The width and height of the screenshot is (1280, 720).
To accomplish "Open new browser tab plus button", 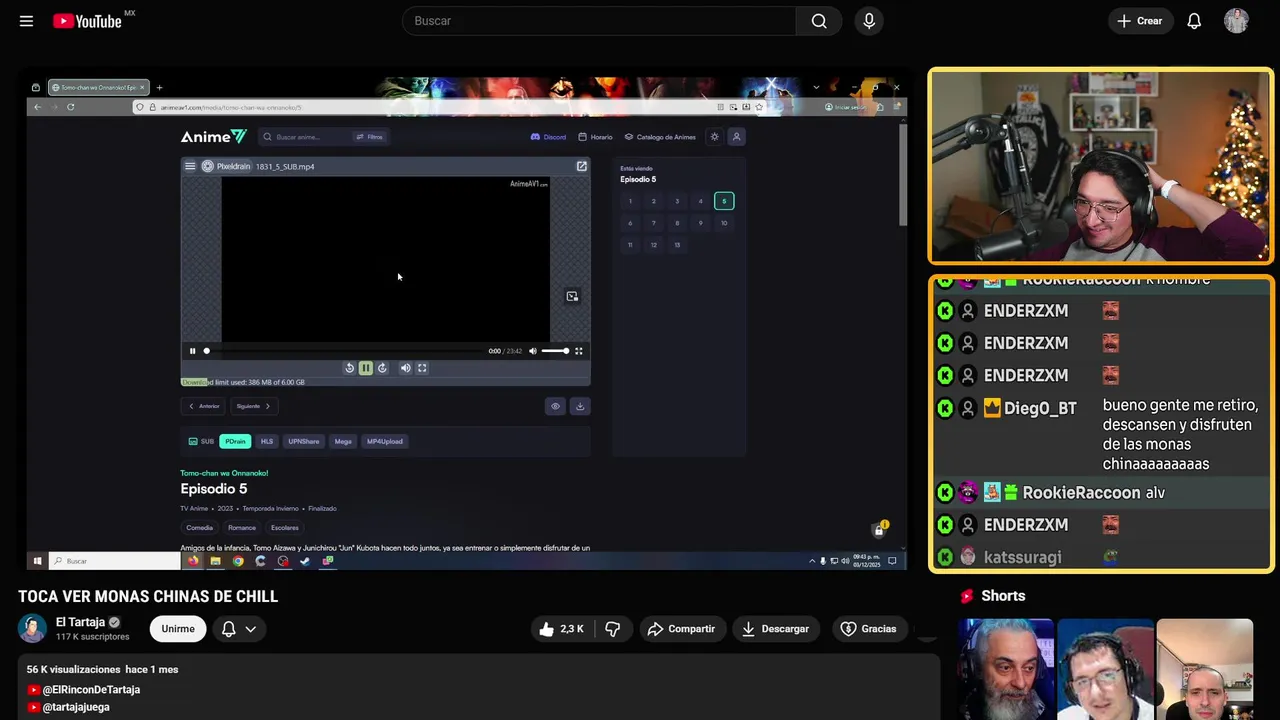I will [x=159, y=87].
